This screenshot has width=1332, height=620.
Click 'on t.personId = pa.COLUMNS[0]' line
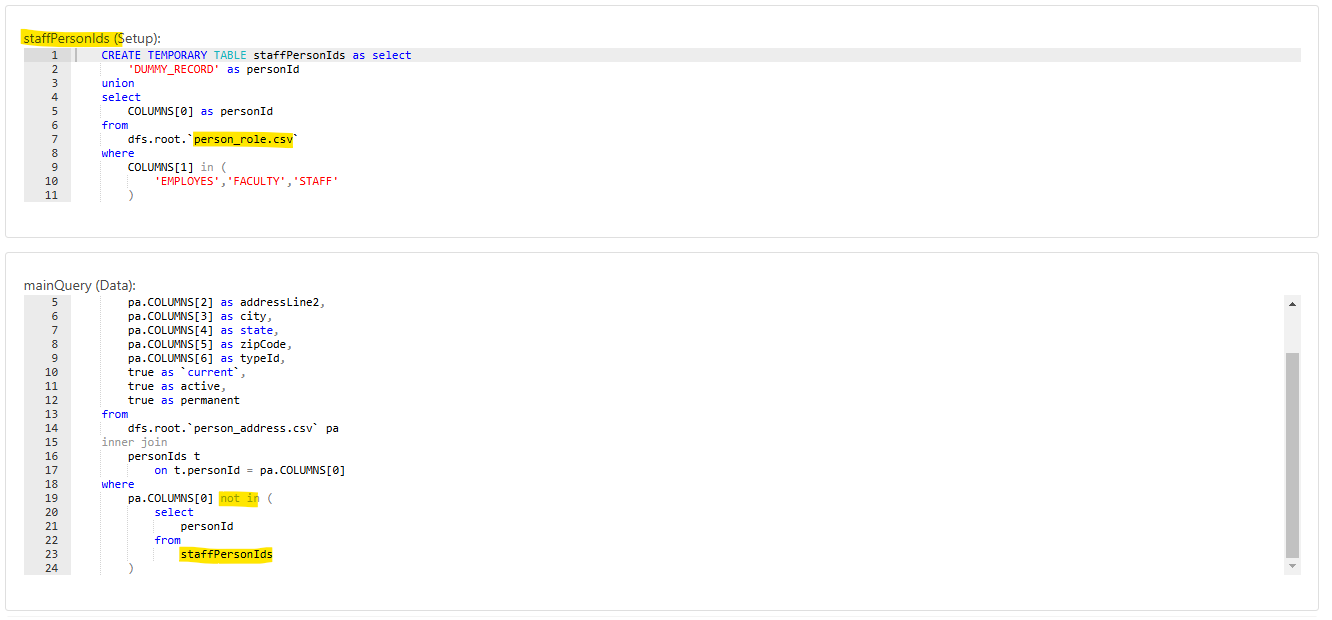coord(250,470)
